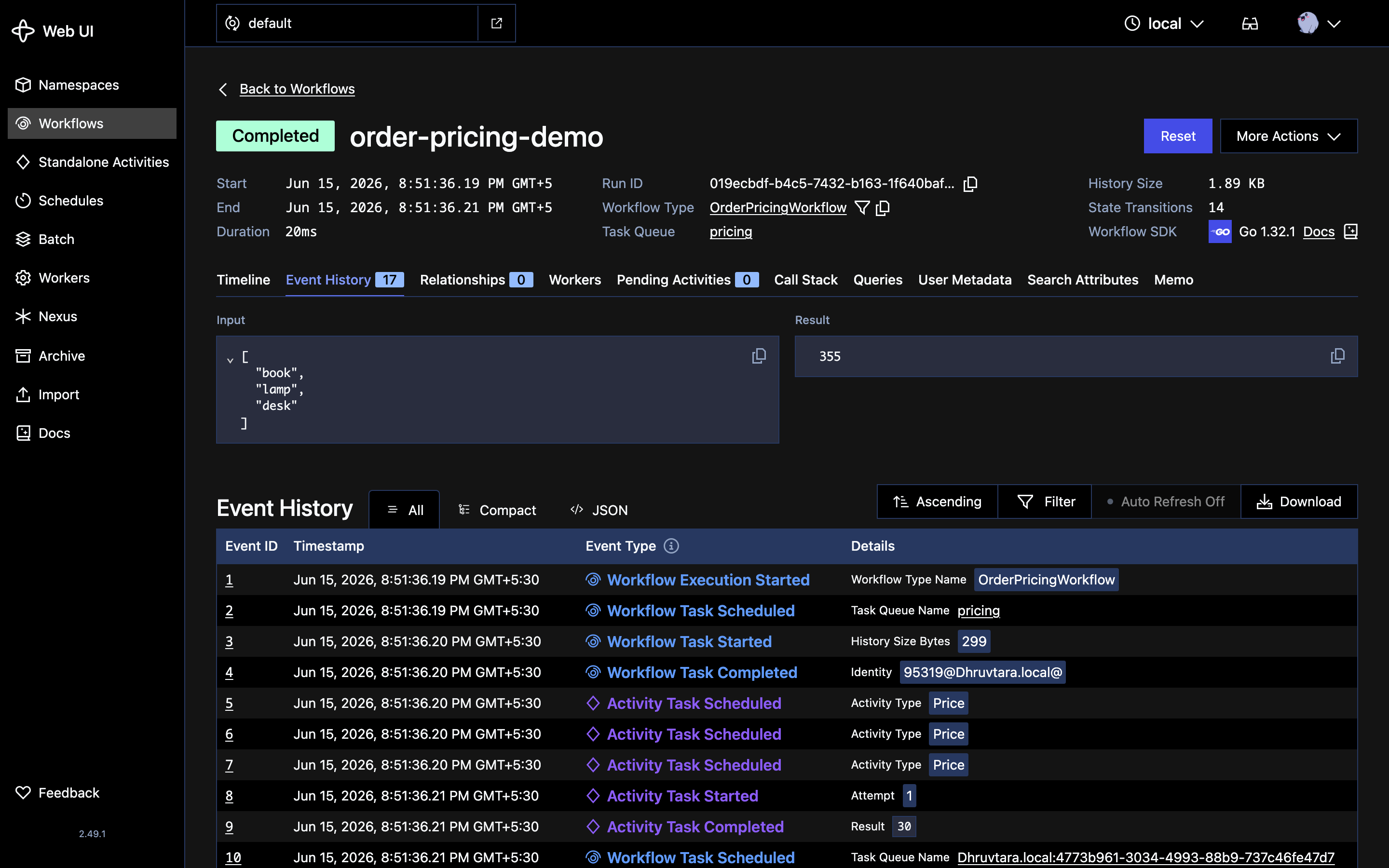
Task: Open Standalone Activities in the sidebar
Action: tap(92, 162)
